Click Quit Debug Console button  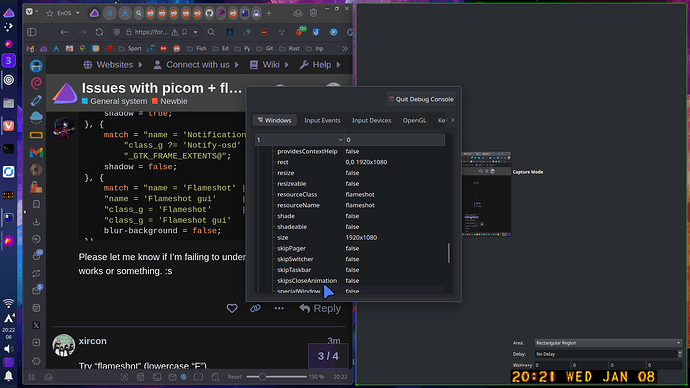pyautogui.click(x=421, y=99)
